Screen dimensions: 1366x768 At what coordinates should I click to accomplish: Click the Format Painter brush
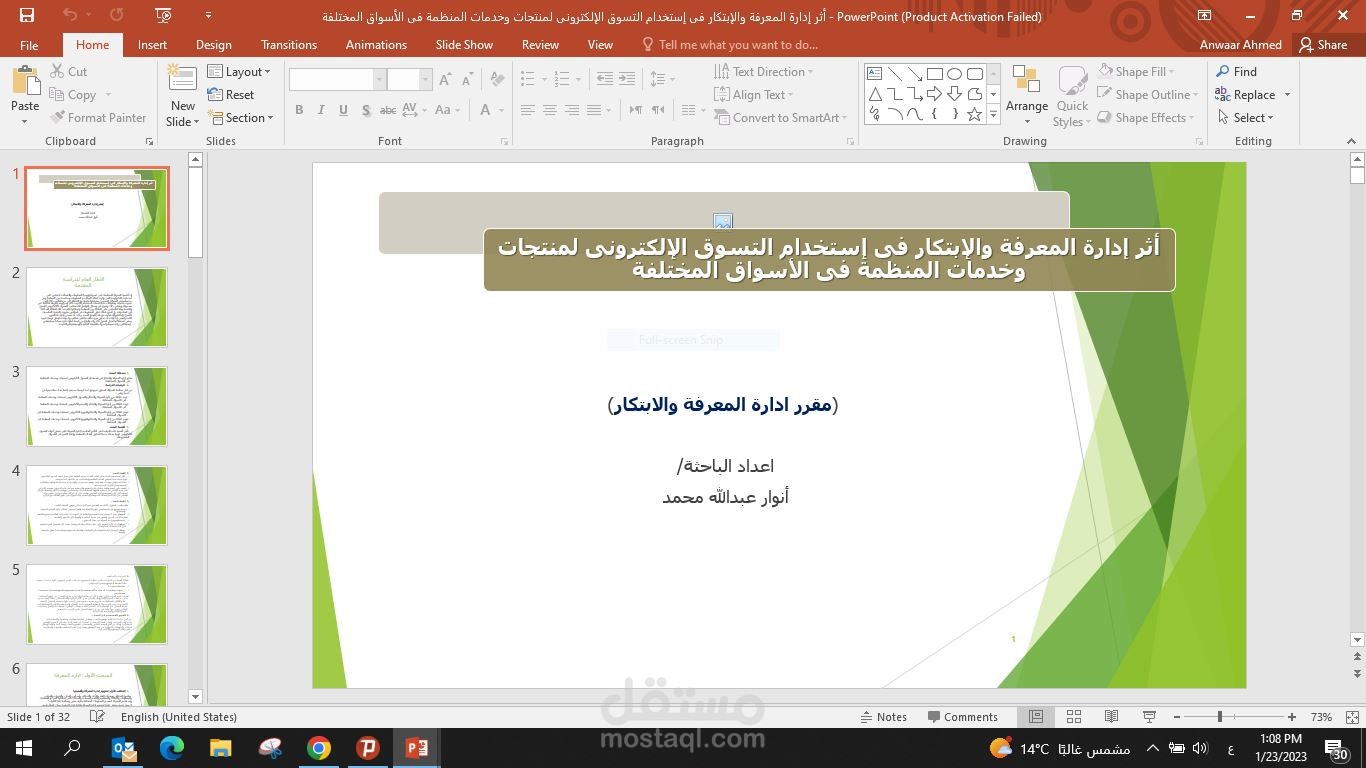click(58, 118)
